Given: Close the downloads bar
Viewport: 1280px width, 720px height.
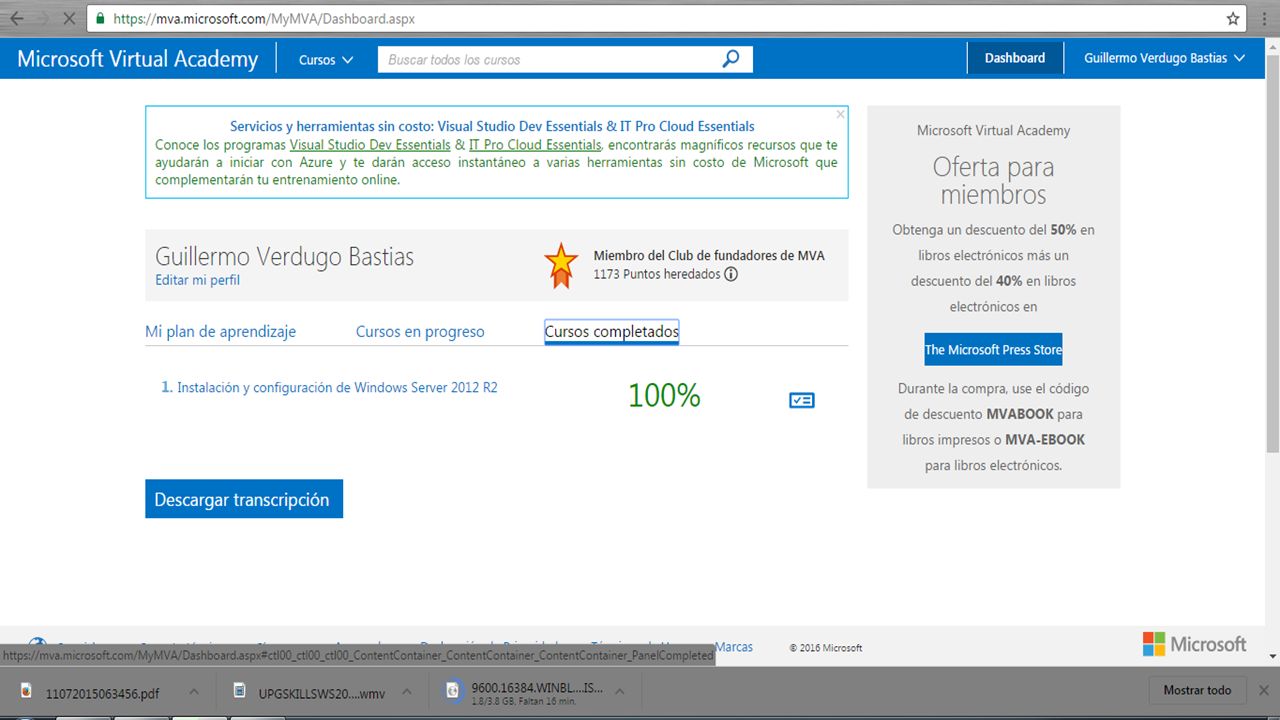Looking at the screenshot, I should coord(1263,690).
